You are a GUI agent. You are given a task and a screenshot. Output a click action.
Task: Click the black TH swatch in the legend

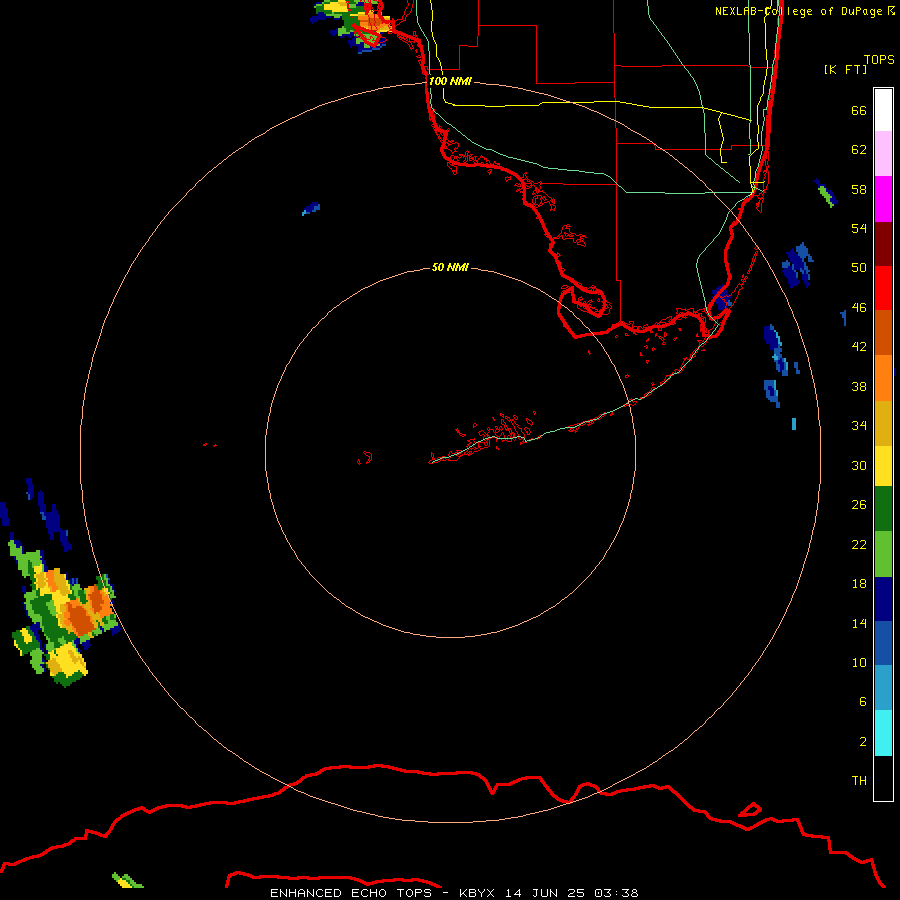[883, 778]
